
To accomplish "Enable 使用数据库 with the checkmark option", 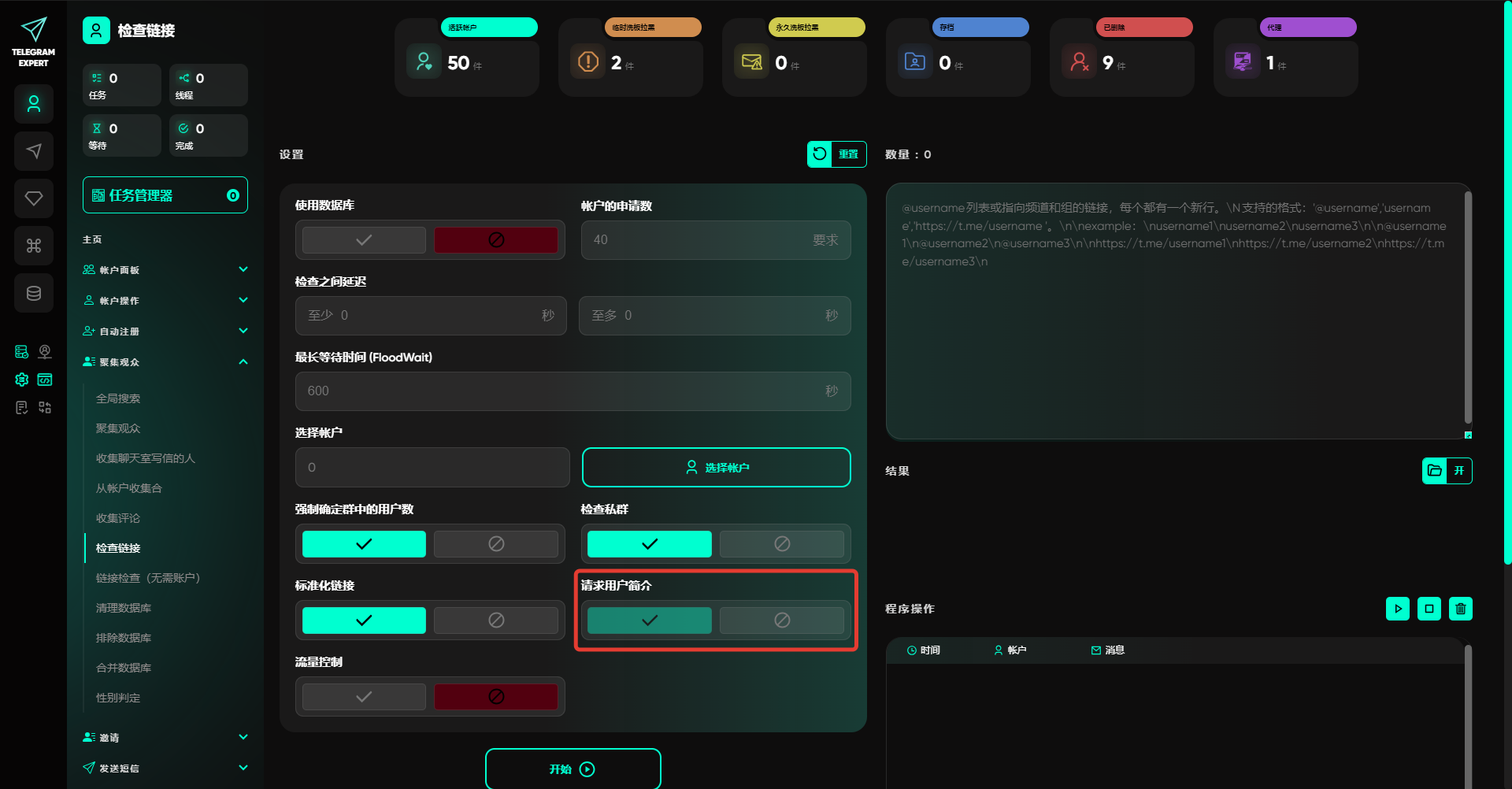I will click(x=364, y=240).
